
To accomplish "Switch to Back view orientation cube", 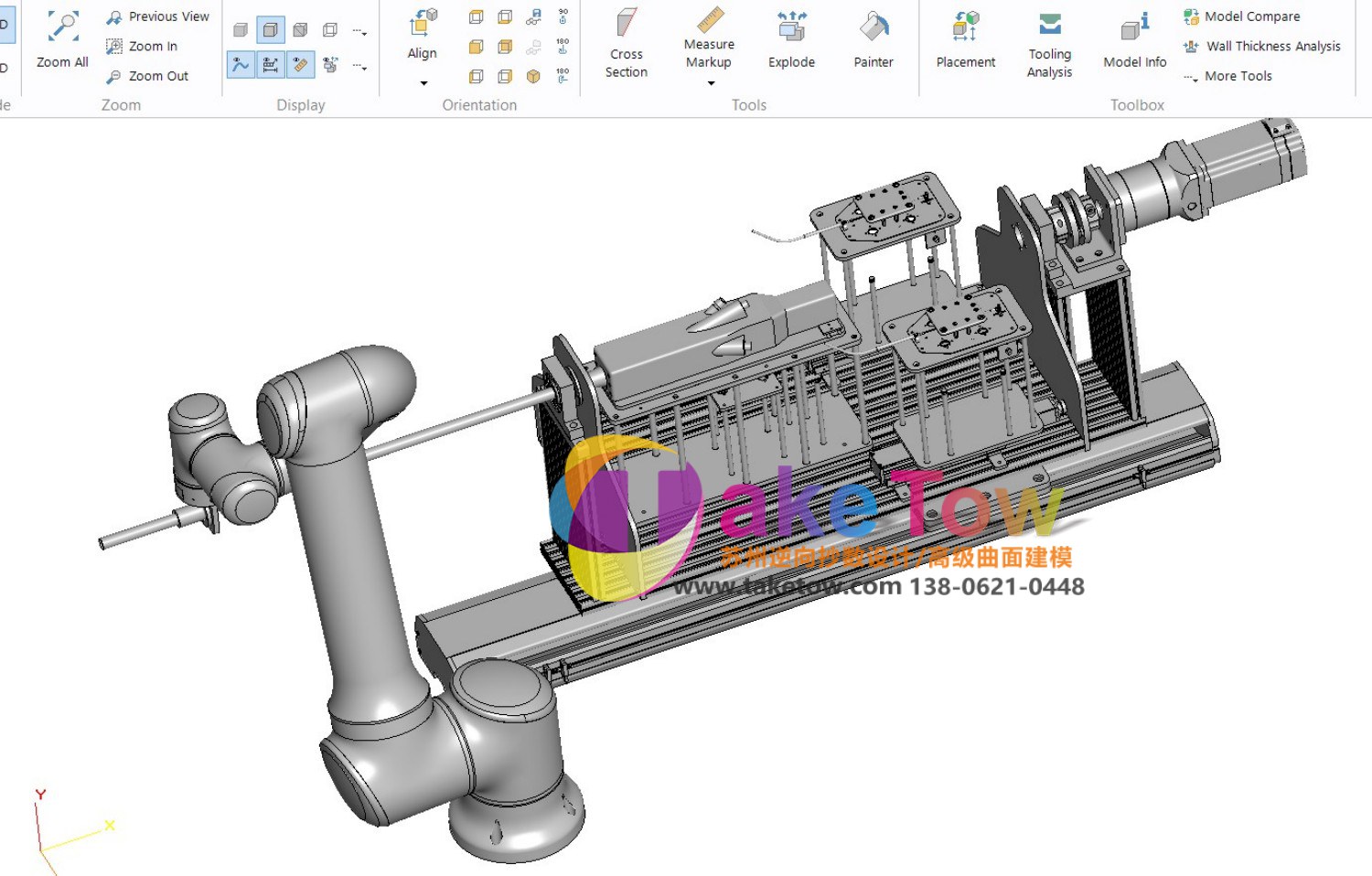I will [x=505, y=47].
